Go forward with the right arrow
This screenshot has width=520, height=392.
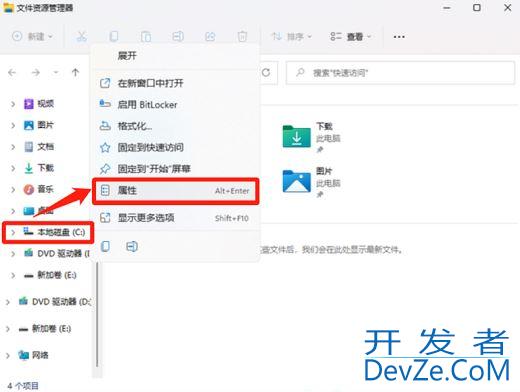click(x=35, y=72)
